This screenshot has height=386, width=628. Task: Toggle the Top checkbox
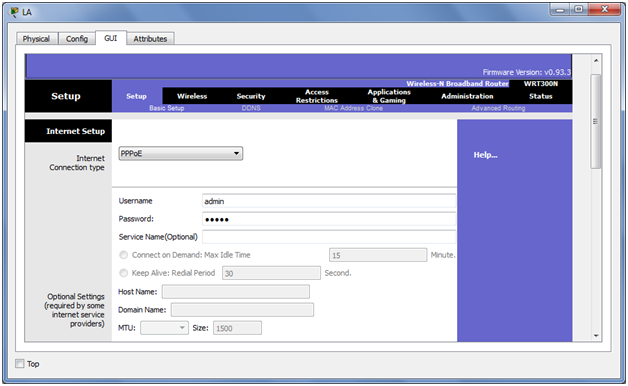20,364
